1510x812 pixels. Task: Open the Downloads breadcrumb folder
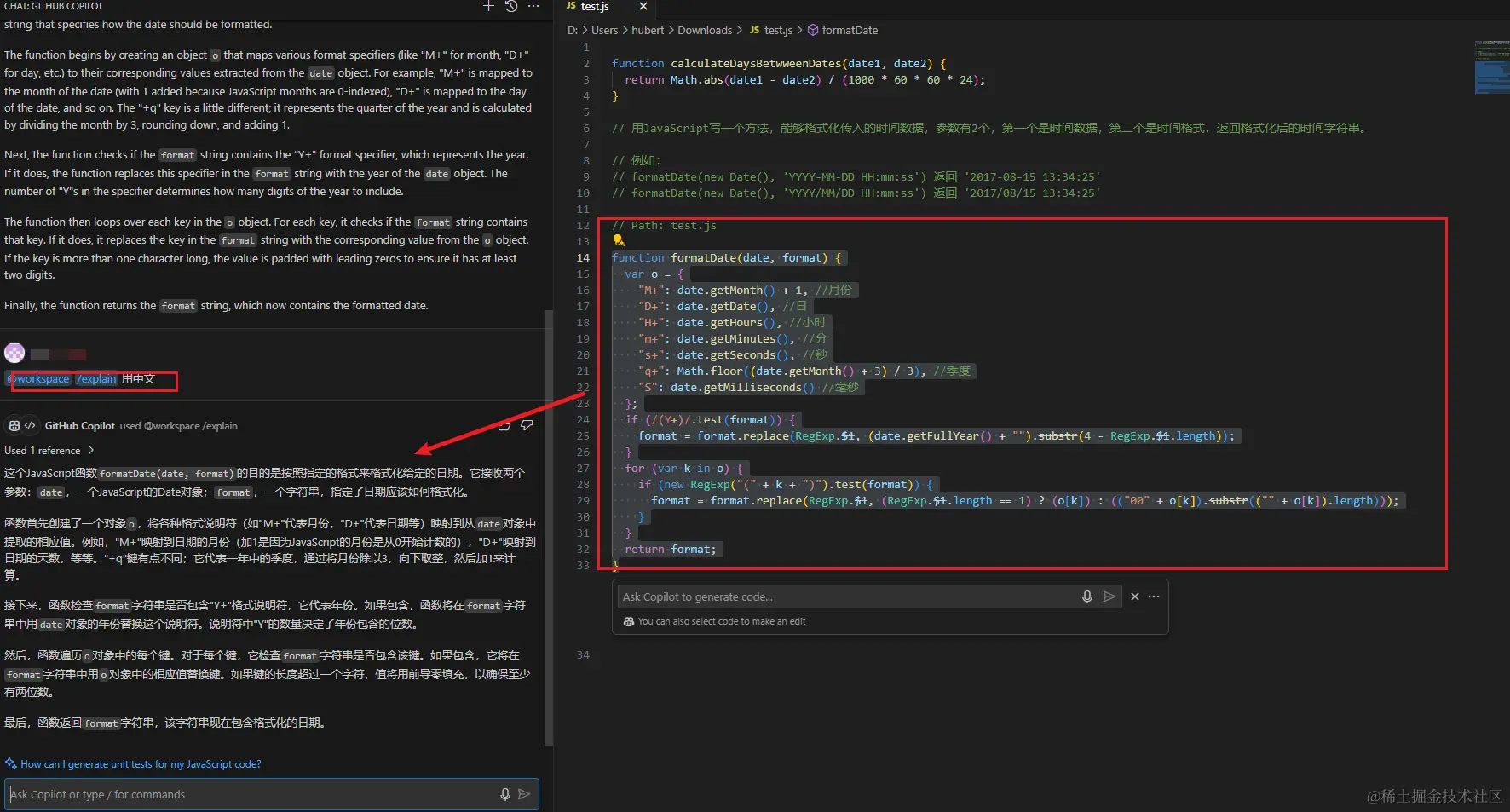pyautogui.click(x=705, y=30)
